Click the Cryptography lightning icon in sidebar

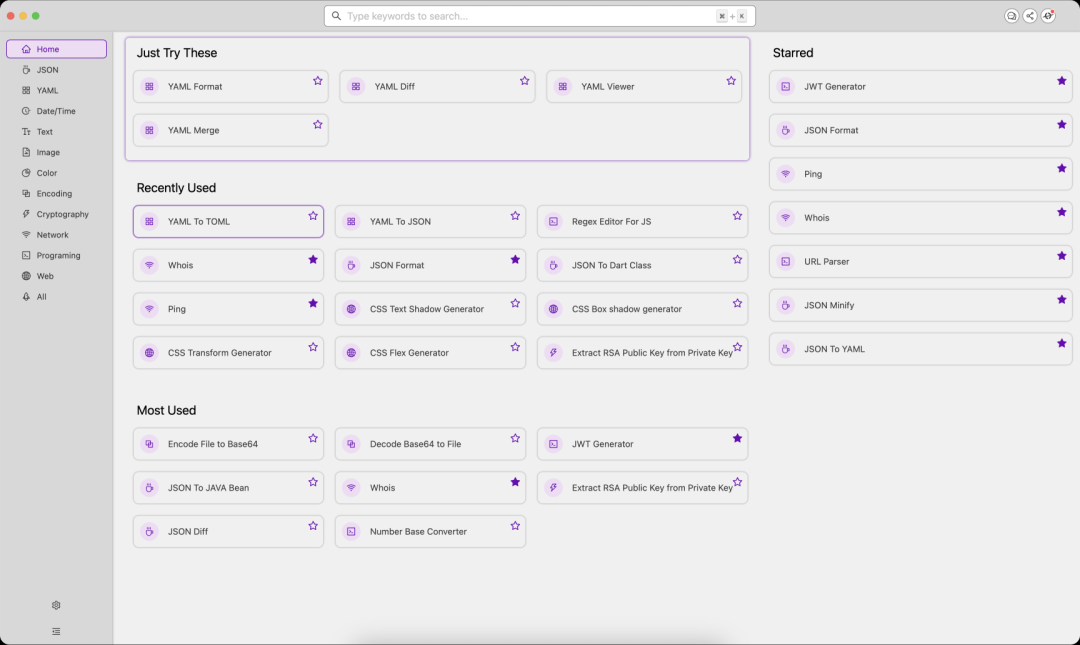pos(26,214)
